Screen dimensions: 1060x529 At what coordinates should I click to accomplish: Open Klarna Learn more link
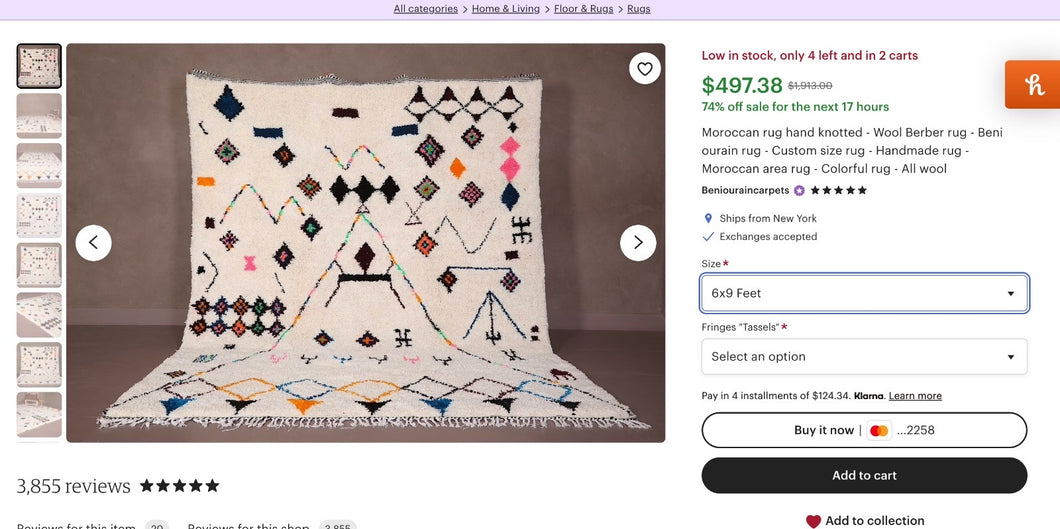coord(915,396)
